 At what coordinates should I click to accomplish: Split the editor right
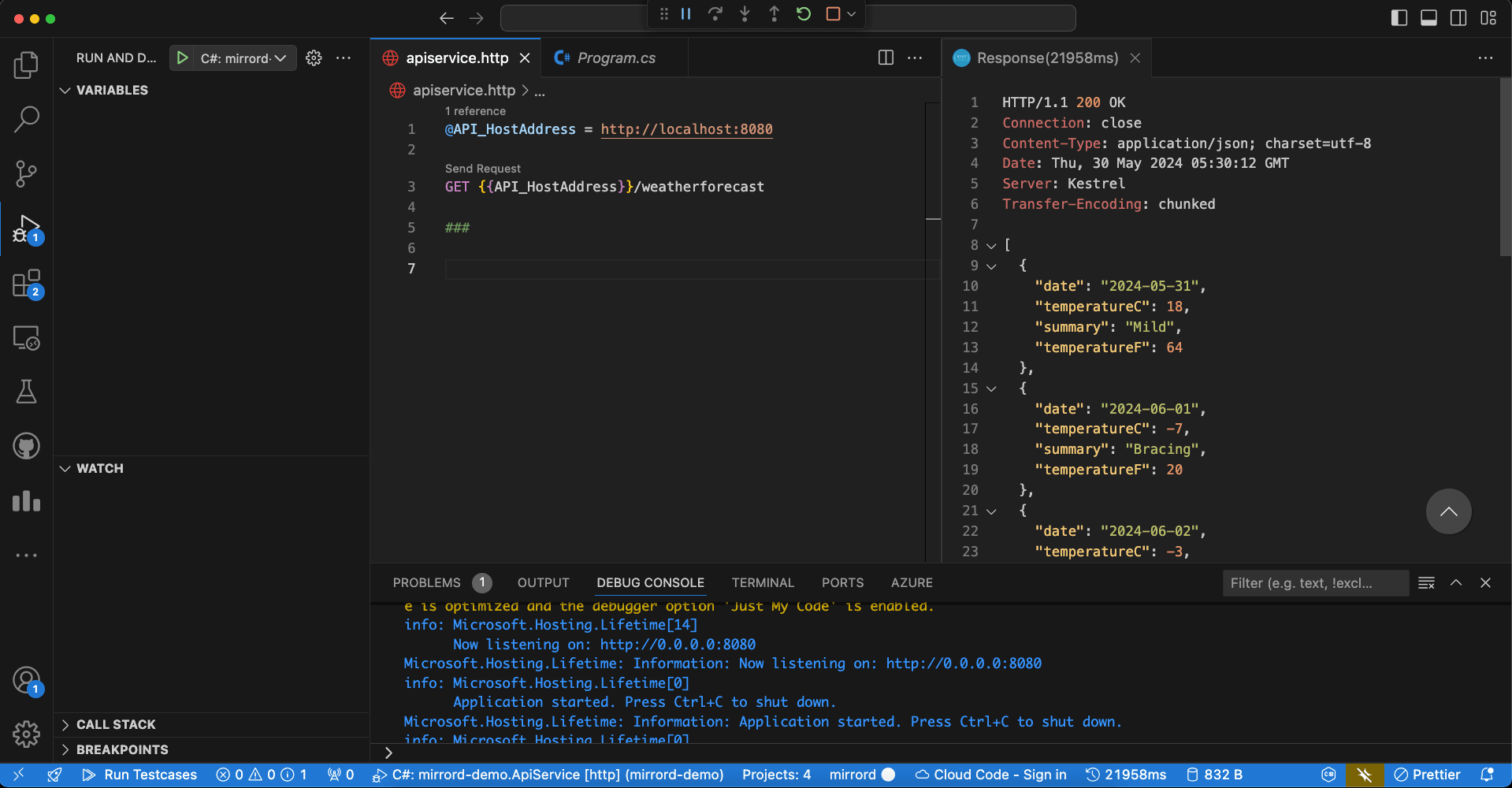[886, 58]
